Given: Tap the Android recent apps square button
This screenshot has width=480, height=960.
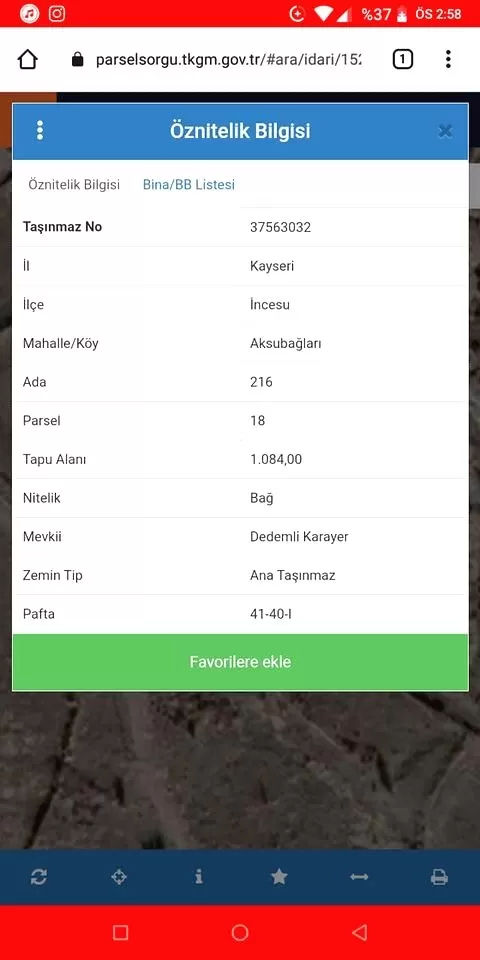Looking at the screenshot, I should click(121, 932).
